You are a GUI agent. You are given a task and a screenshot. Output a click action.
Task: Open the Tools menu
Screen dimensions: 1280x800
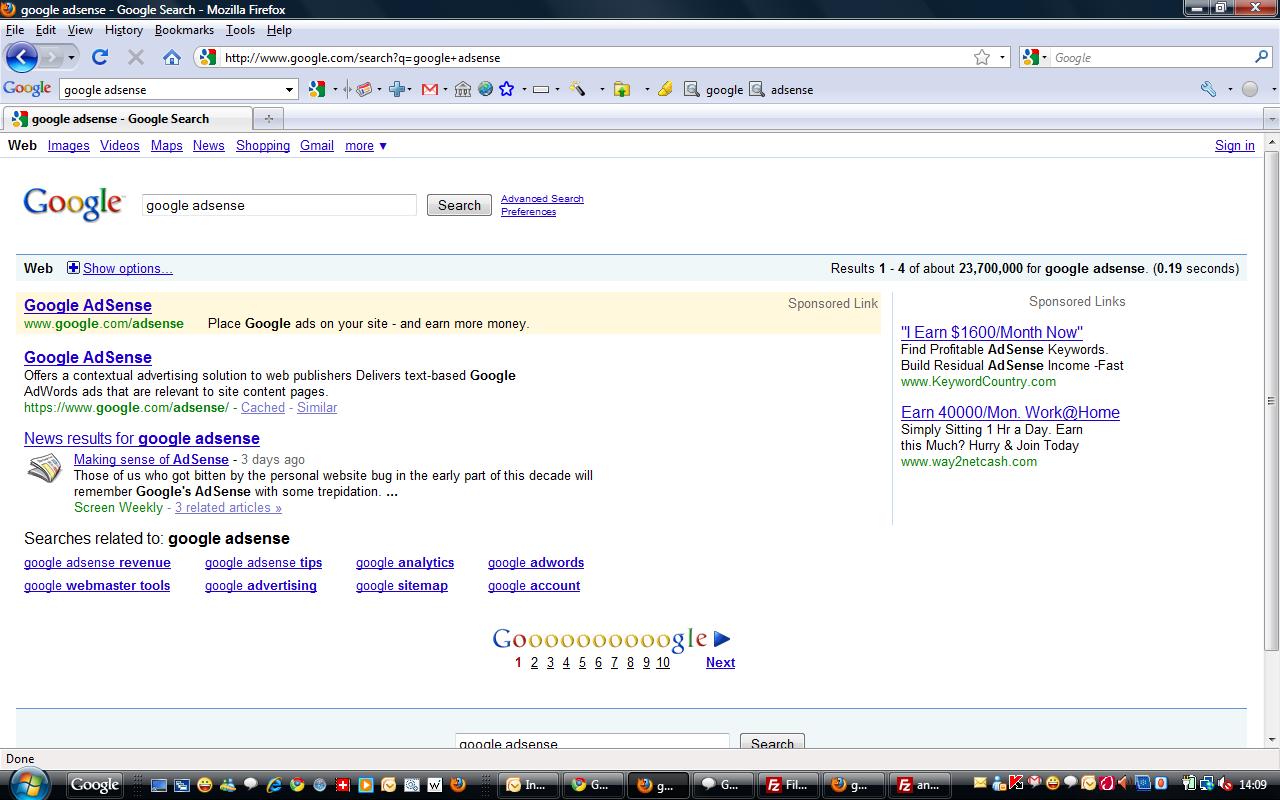coord(240,30)
